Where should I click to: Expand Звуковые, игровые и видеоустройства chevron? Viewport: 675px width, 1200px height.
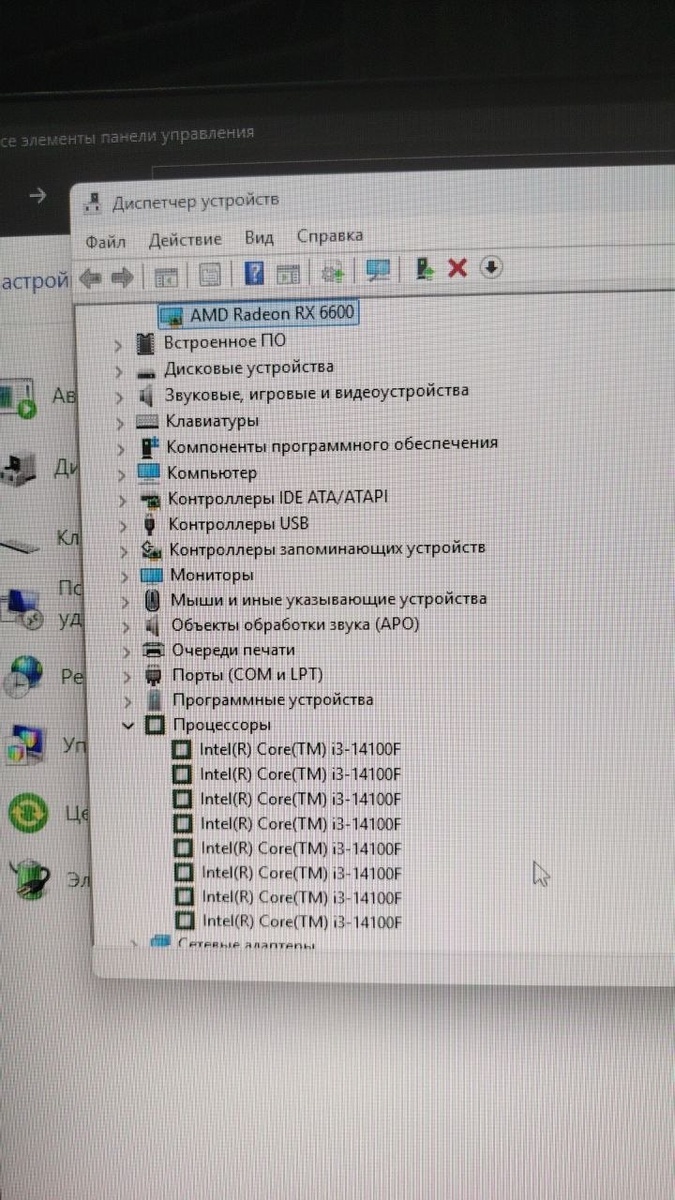[119, 396]
